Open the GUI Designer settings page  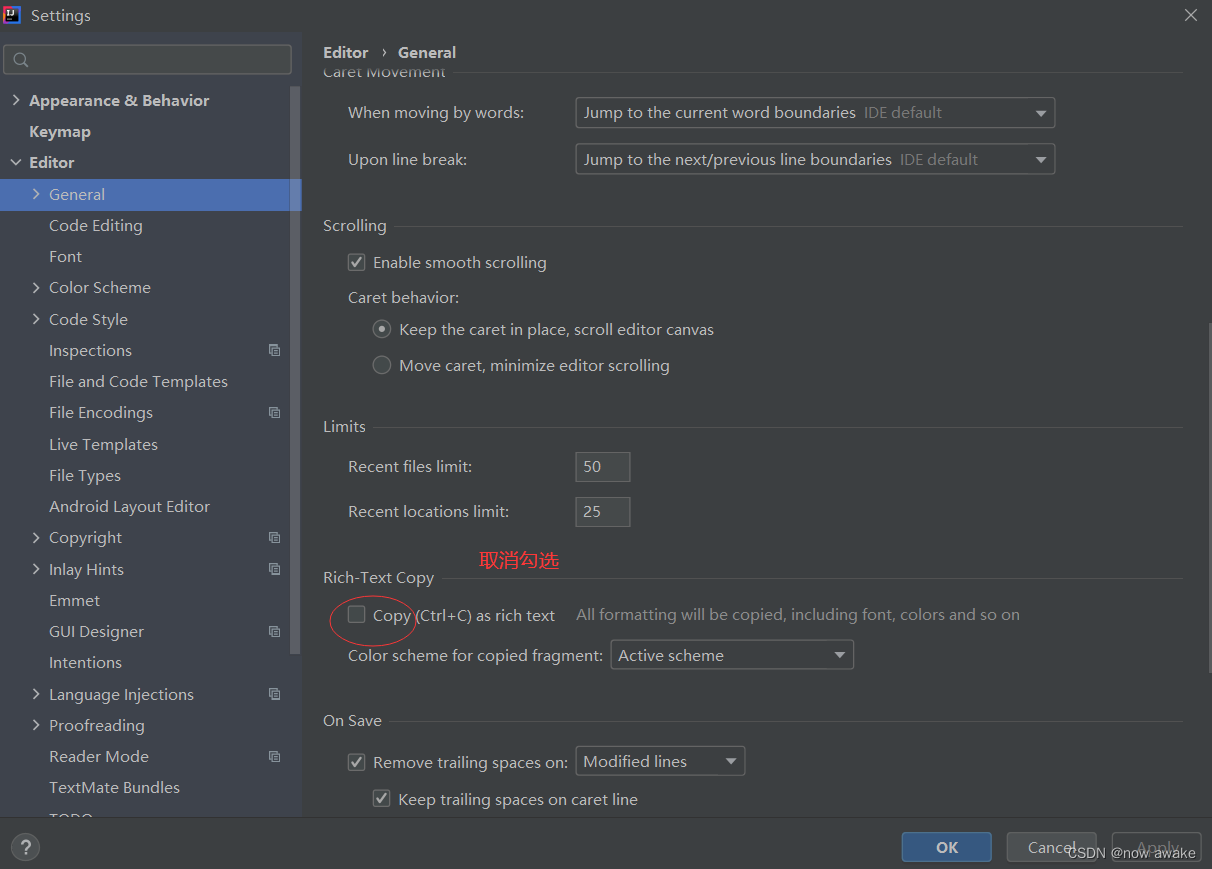pos(96,631)
